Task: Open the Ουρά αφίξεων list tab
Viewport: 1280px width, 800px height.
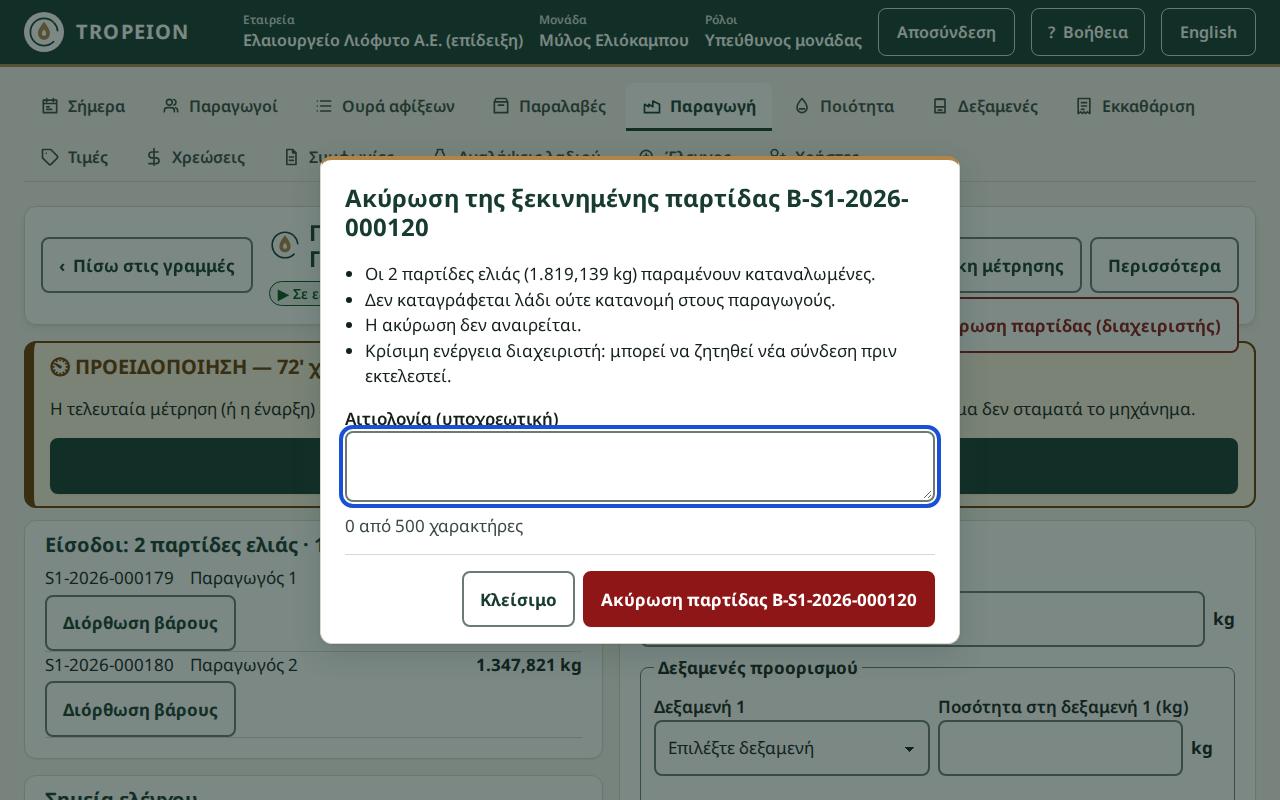Action: [384, 106]
